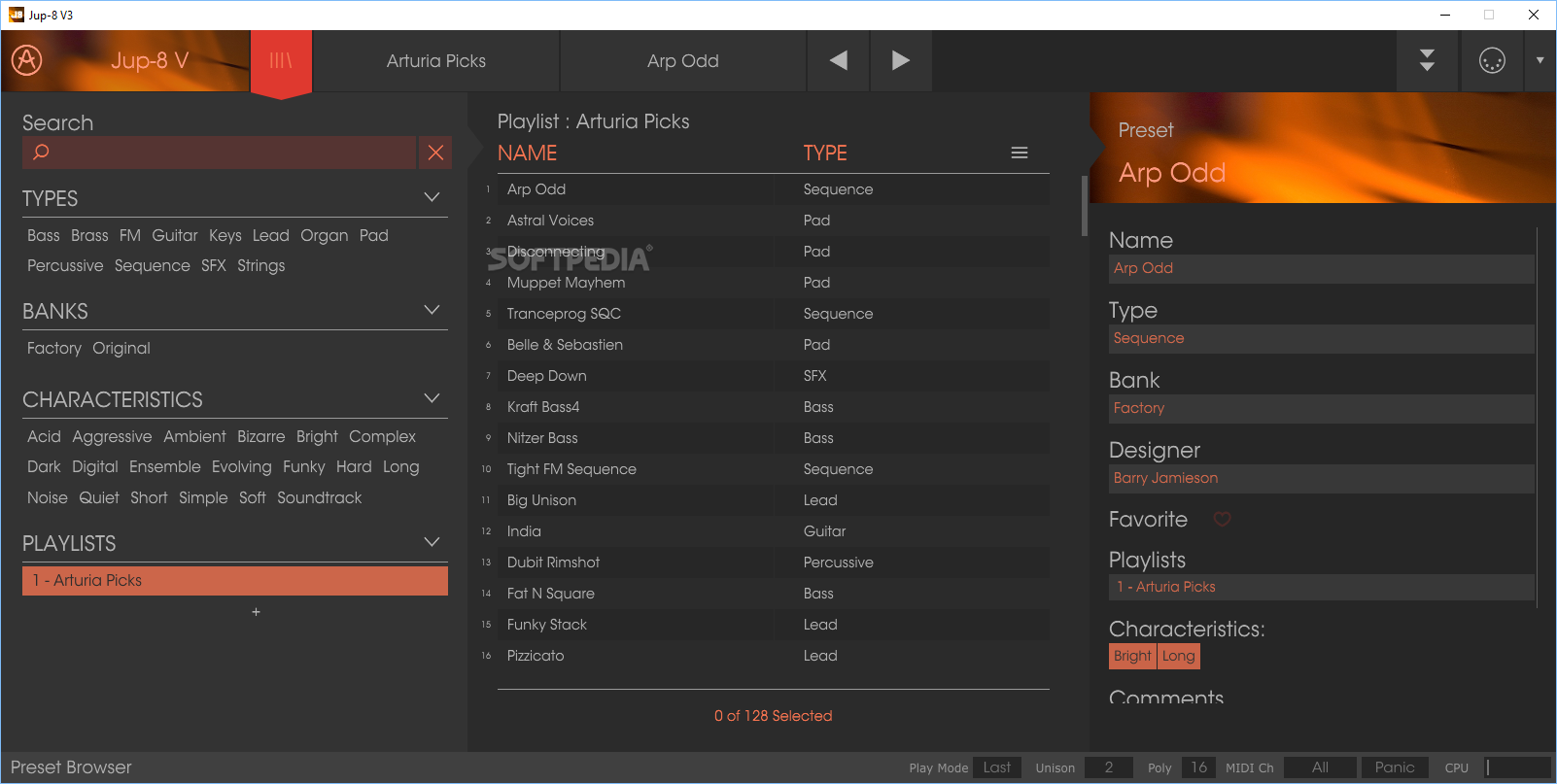Toggle the preset browser library icon
This screenshot has height=784, width=1557.
click(281, 60)
